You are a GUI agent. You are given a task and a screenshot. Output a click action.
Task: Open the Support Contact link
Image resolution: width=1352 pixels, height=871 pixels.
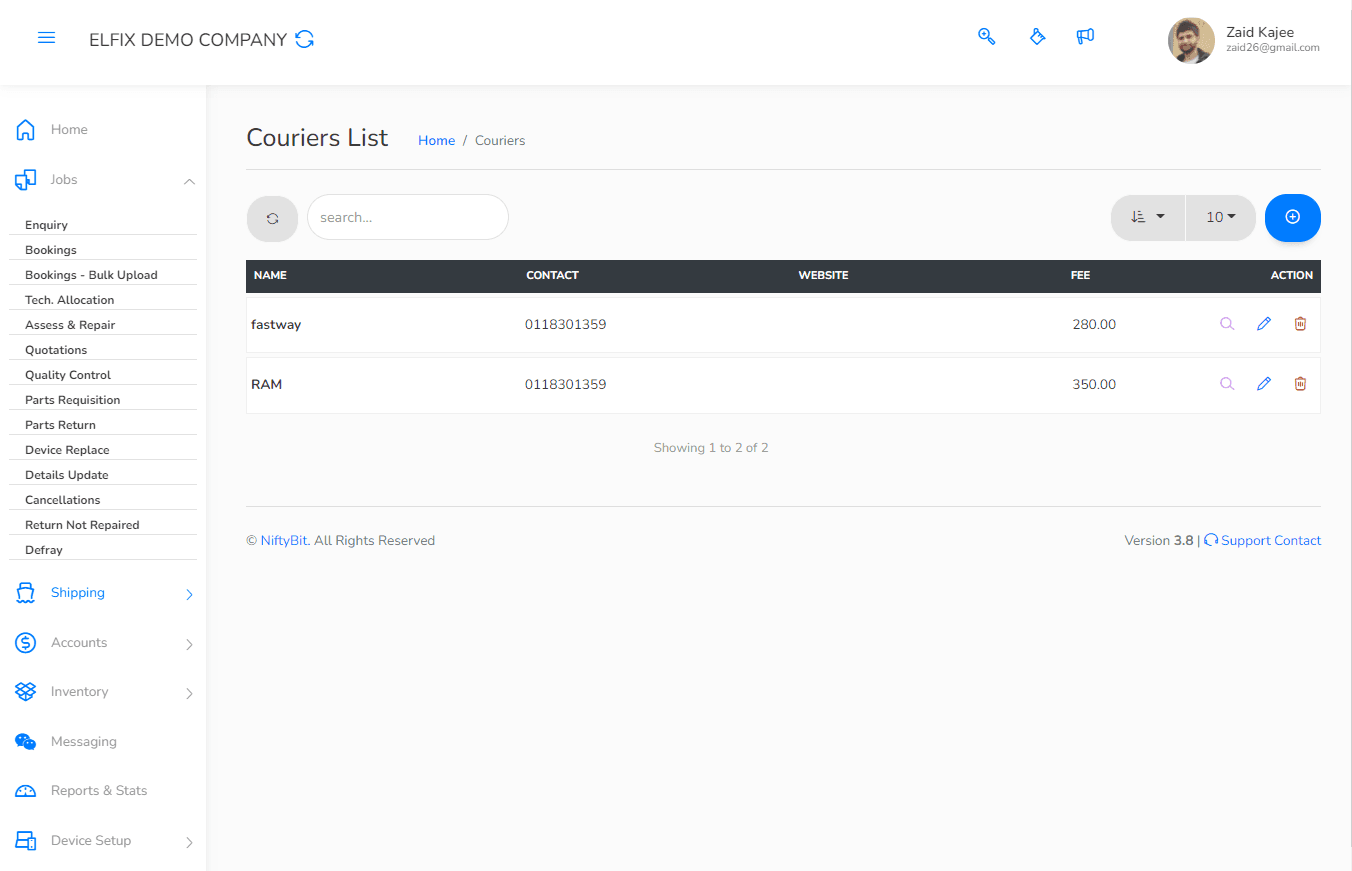[1271, 540]
